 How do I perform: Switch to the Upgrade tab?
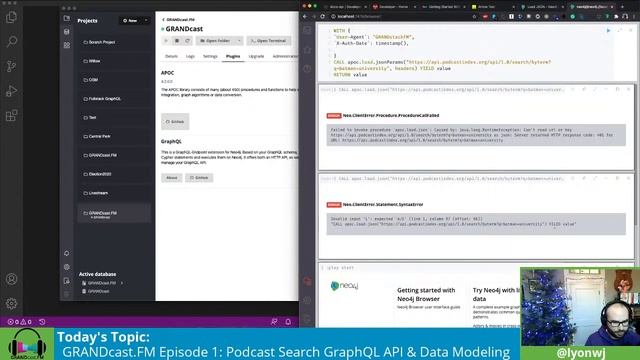tap(256, 56)
